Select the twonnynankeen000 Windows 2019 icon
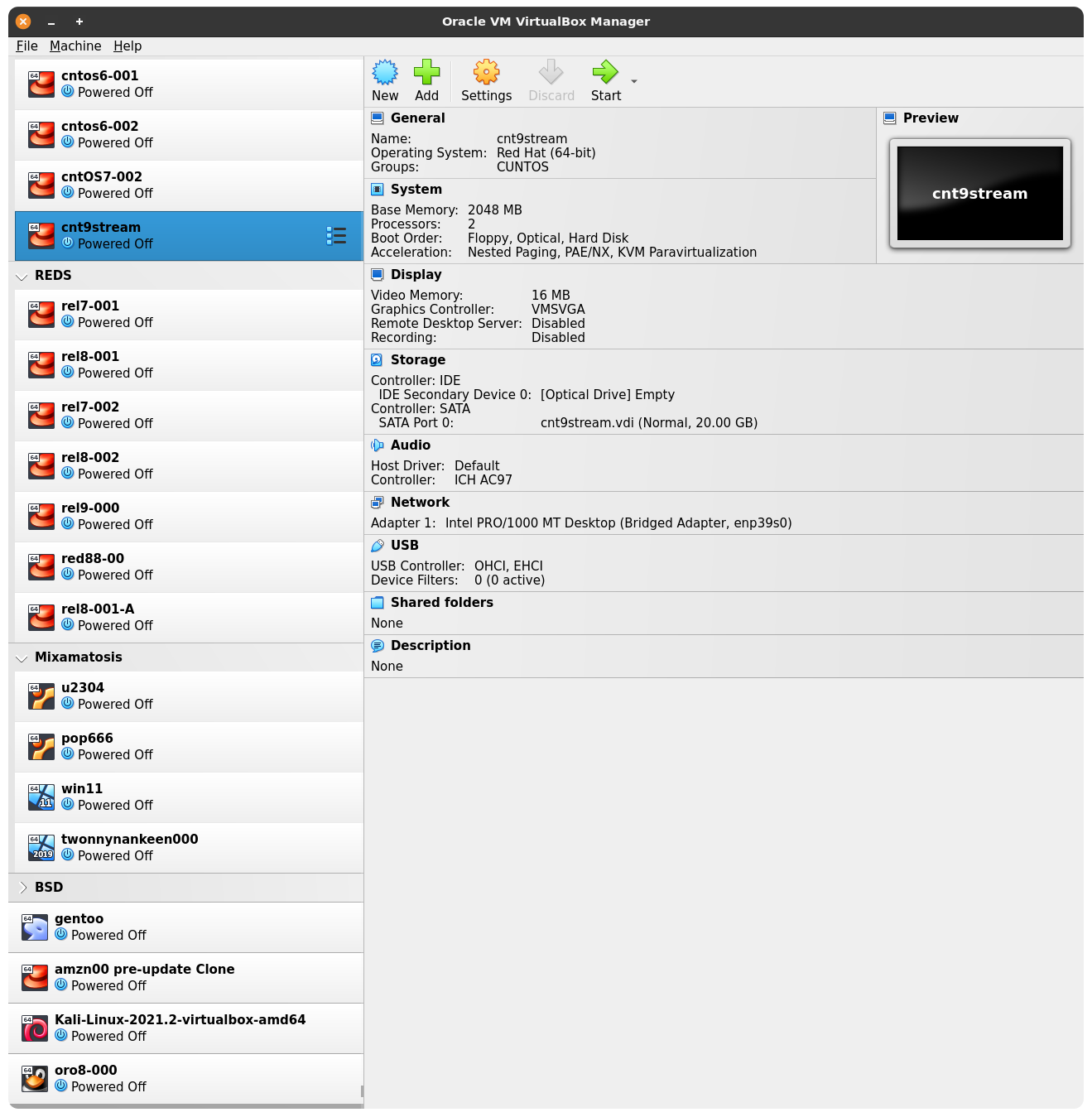1092x1117 pixels. tap(41, 848)
